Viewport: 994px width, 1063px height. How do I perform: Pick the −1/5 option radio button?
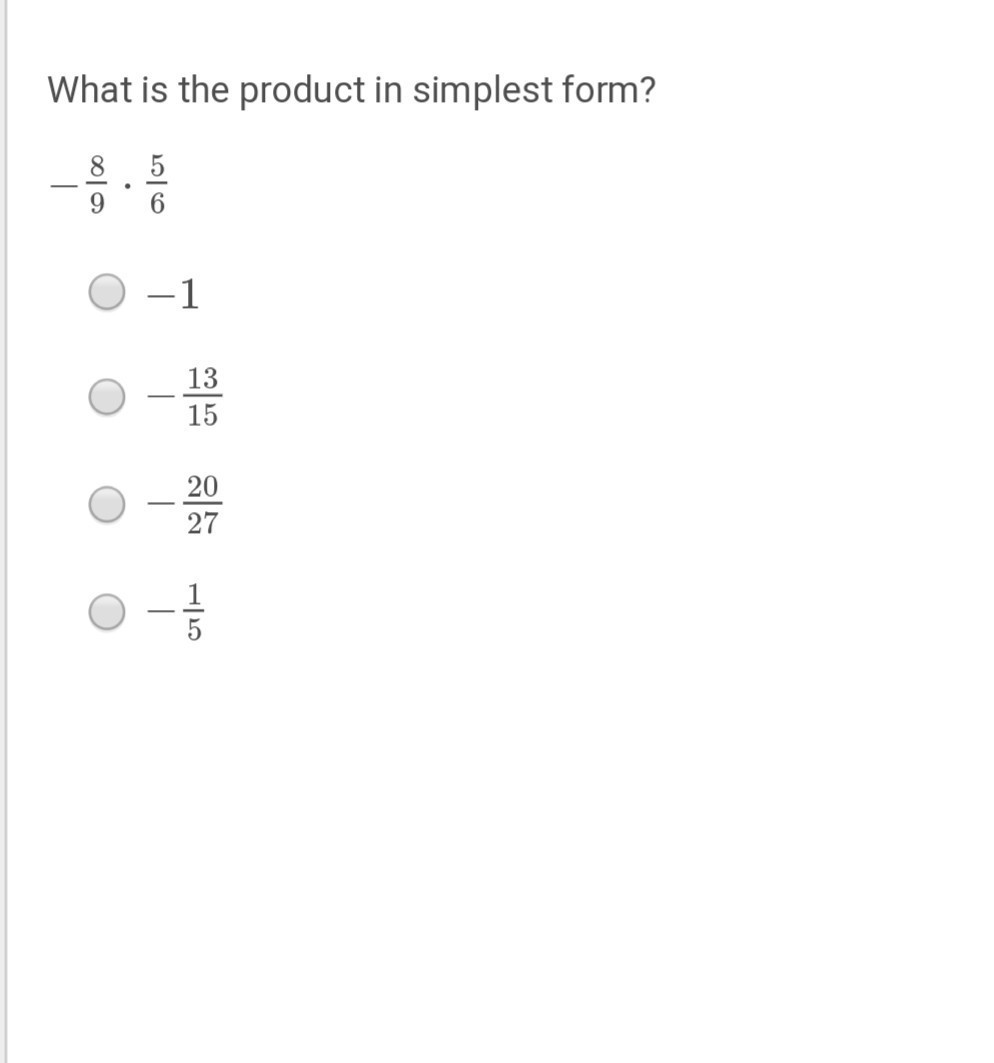[x=107, y=611]
